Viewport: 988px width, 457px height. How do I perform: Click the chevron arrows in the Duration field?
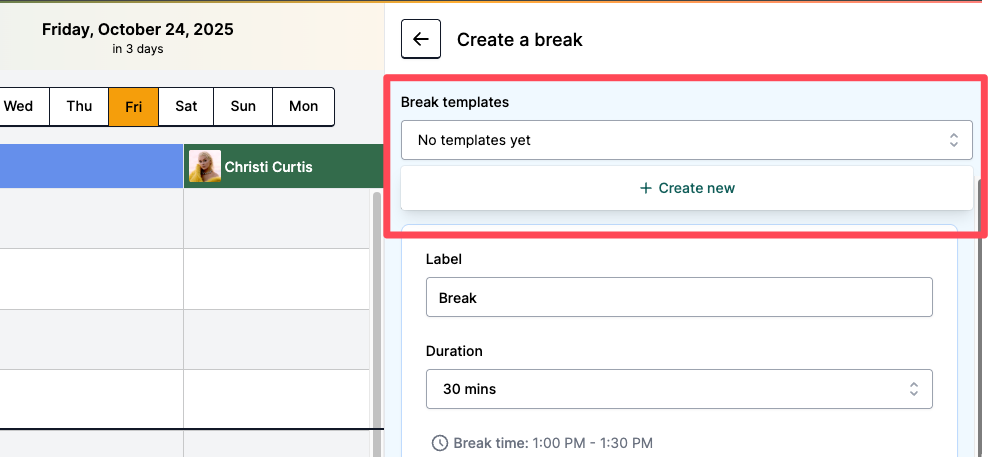click(914, 389)
